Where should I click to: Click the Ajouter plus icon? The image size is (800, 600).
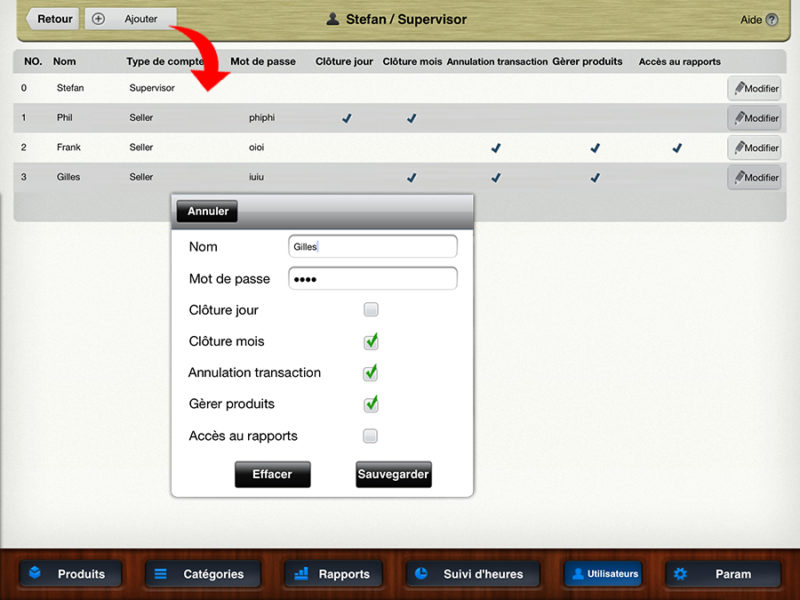[x=98, y=19]
